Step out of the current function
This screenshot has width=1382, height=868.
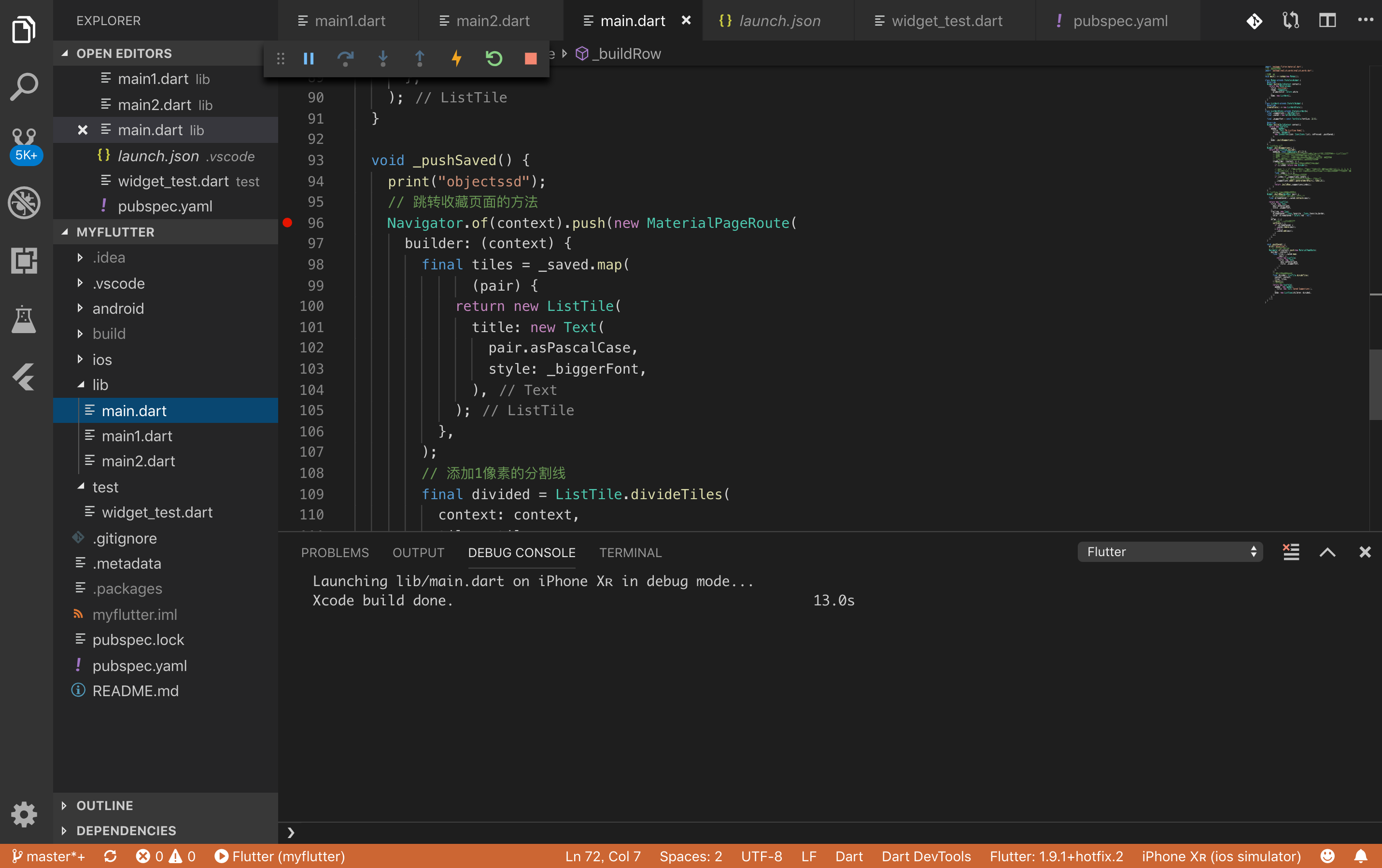(420, 58)
